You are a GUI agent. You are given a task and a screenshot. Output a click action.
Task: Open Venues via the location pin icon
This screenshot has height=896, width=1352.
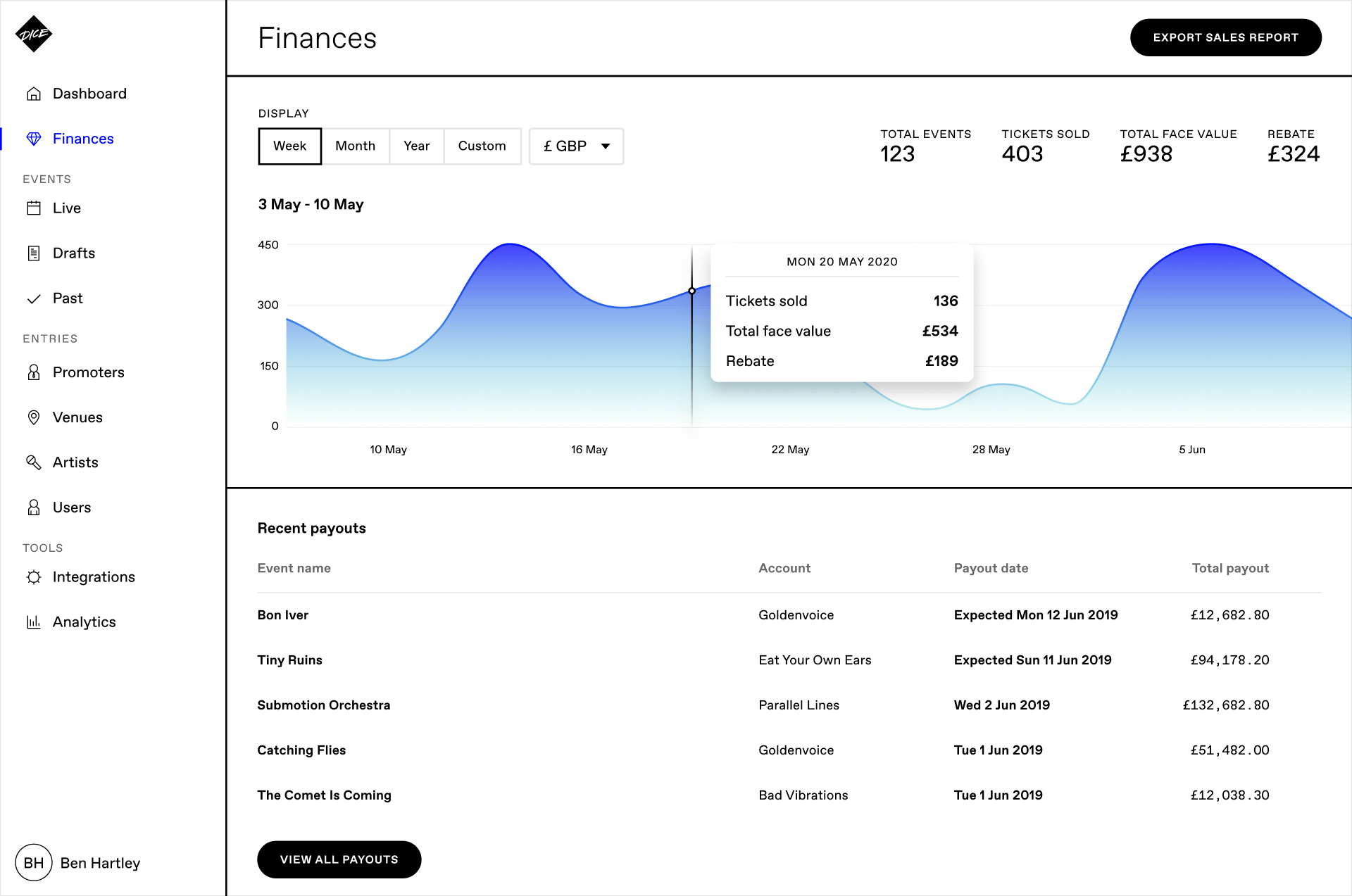pyautogui.click(x=34, y=417)
